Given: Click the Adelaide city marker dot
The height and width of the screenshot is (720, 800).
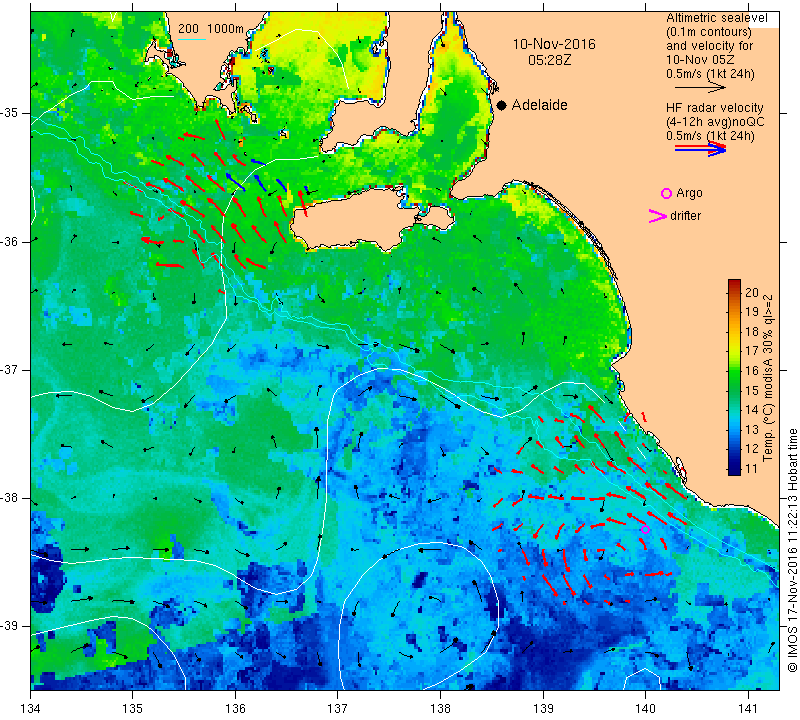Looking at the screenshot, I should point(502,105).
